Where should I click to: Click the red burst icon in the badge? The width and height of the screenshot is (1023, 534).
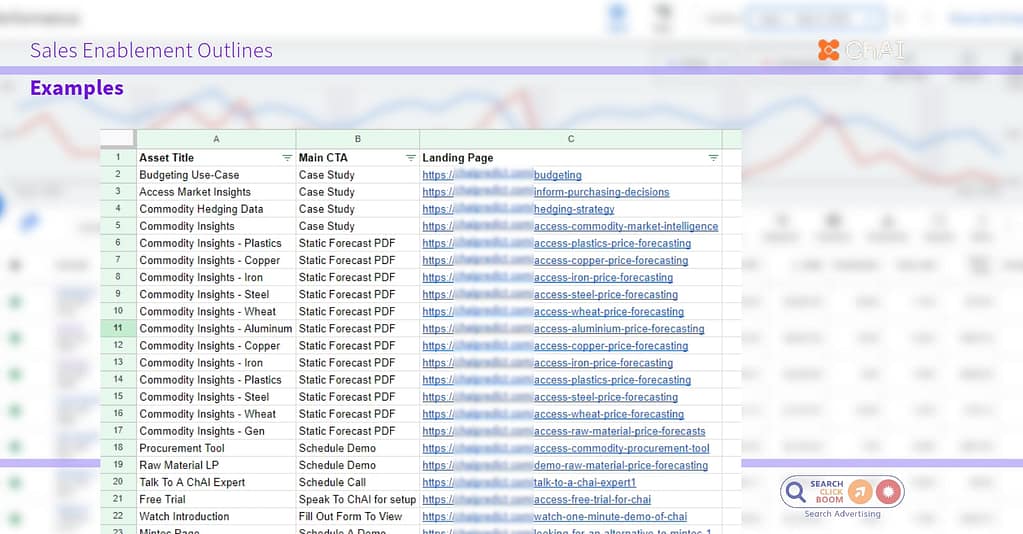pyautogui.click(x=887, y=492)
